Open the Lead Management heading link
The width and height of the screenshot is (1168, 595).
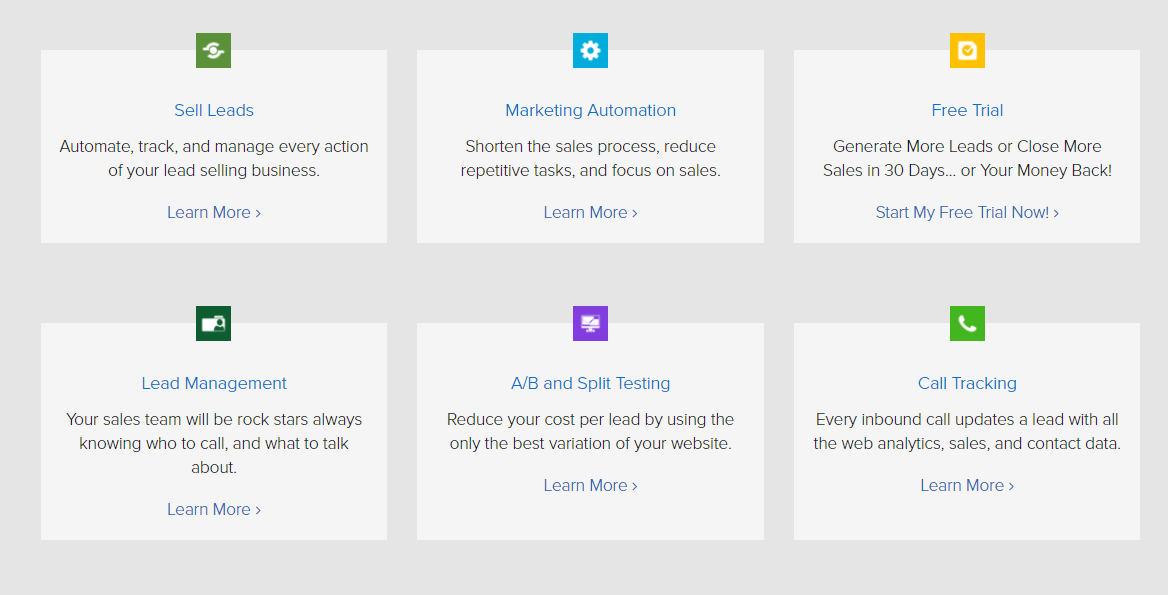point(213,383)
